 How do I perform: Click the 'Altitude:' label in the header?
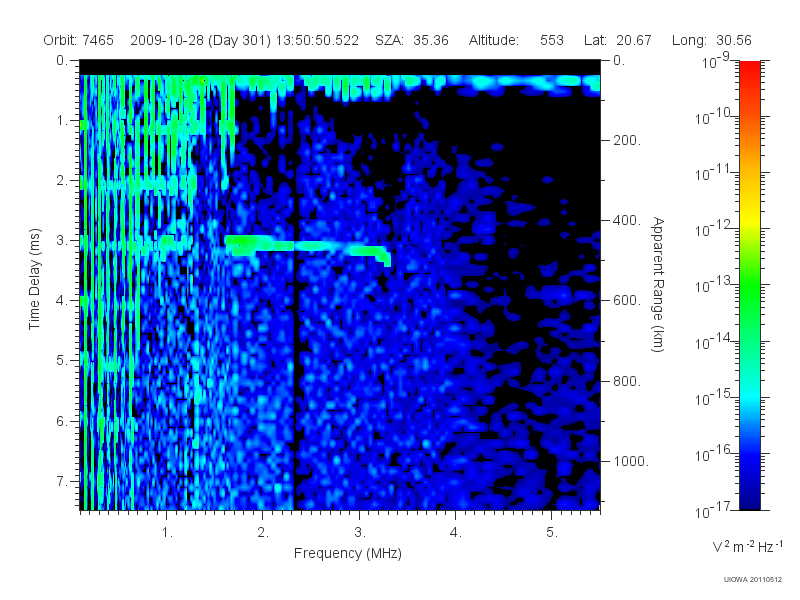[x=494, y=40]
